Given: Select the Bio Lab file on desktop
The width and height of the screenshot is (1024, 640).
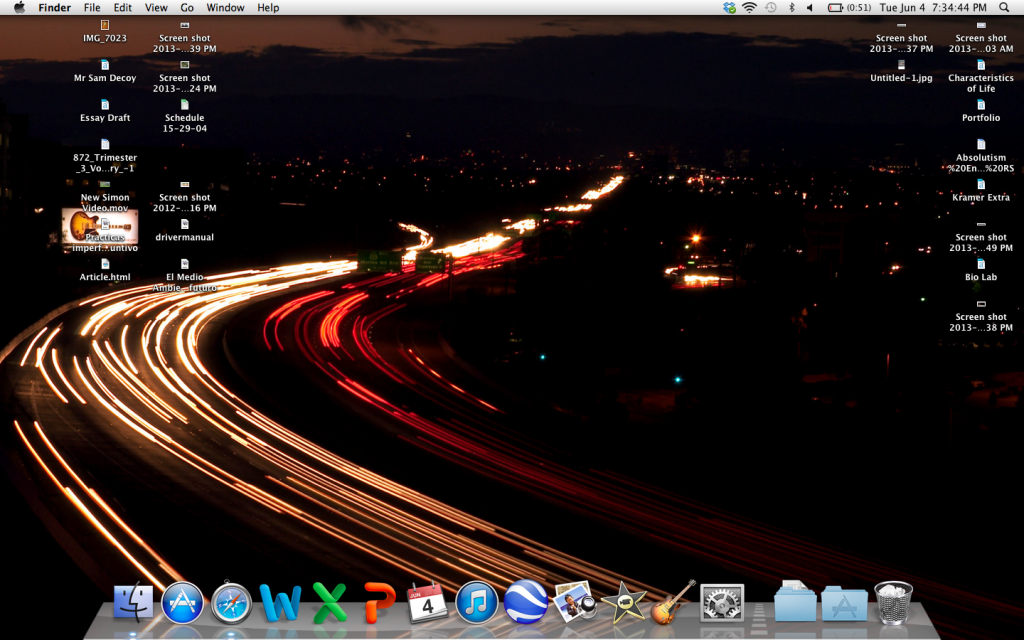Looking at the screenshot, I should click(x=981, y=270).
